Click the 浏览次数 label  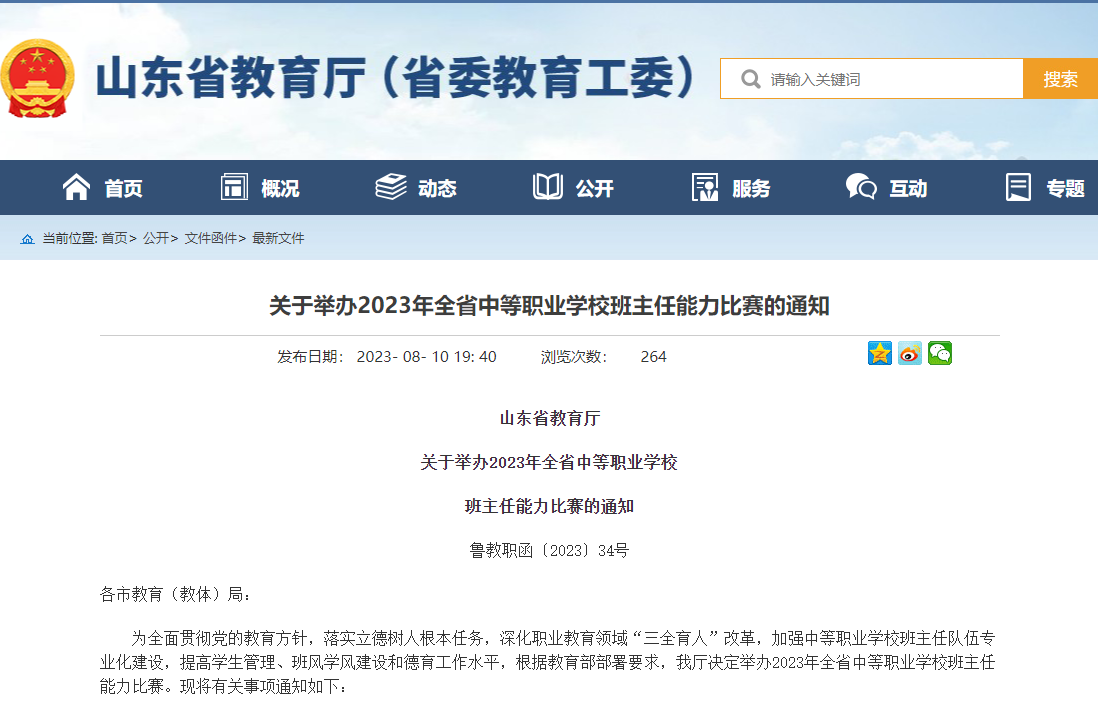coord(574,357)
